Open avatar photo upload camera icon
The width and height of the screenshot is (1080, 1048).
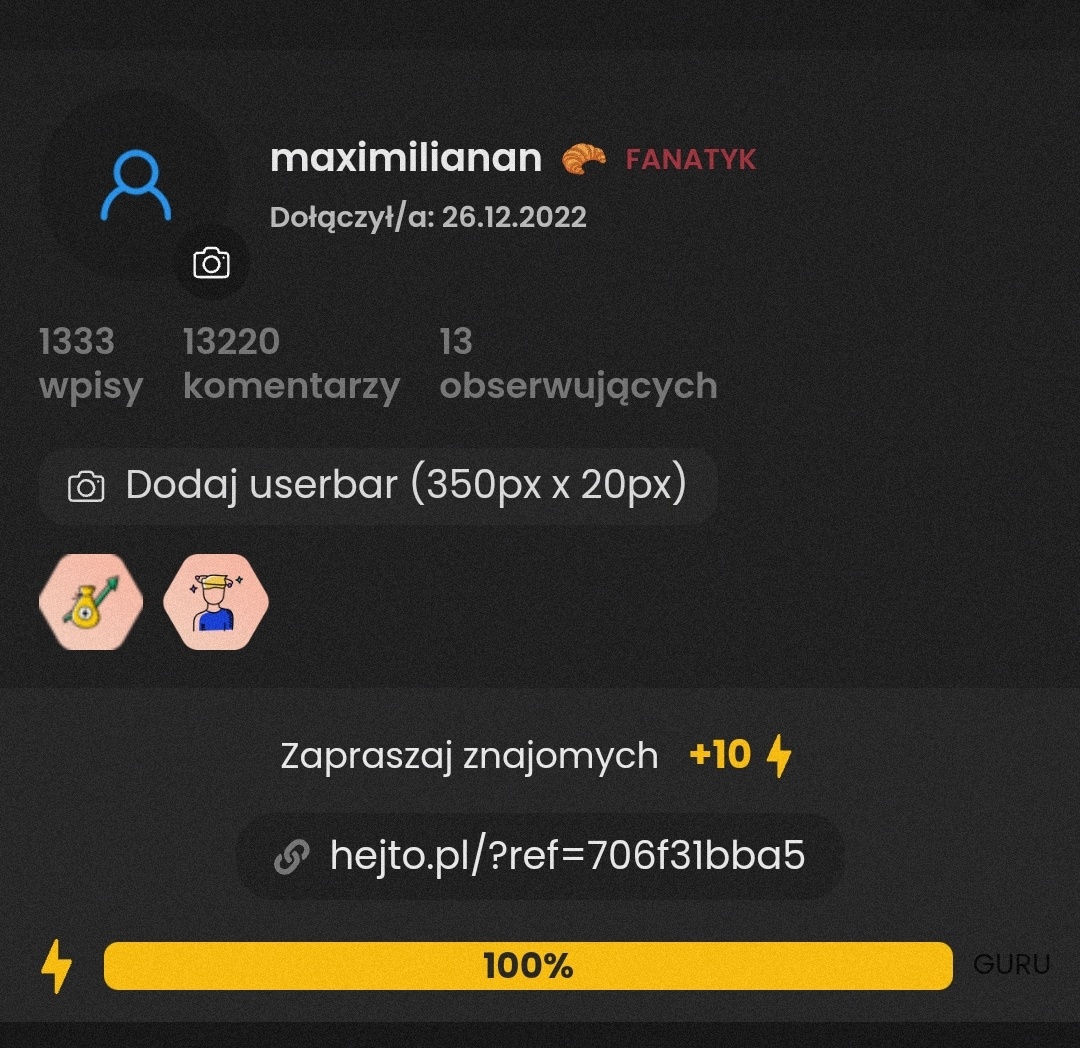click(211, 263)
